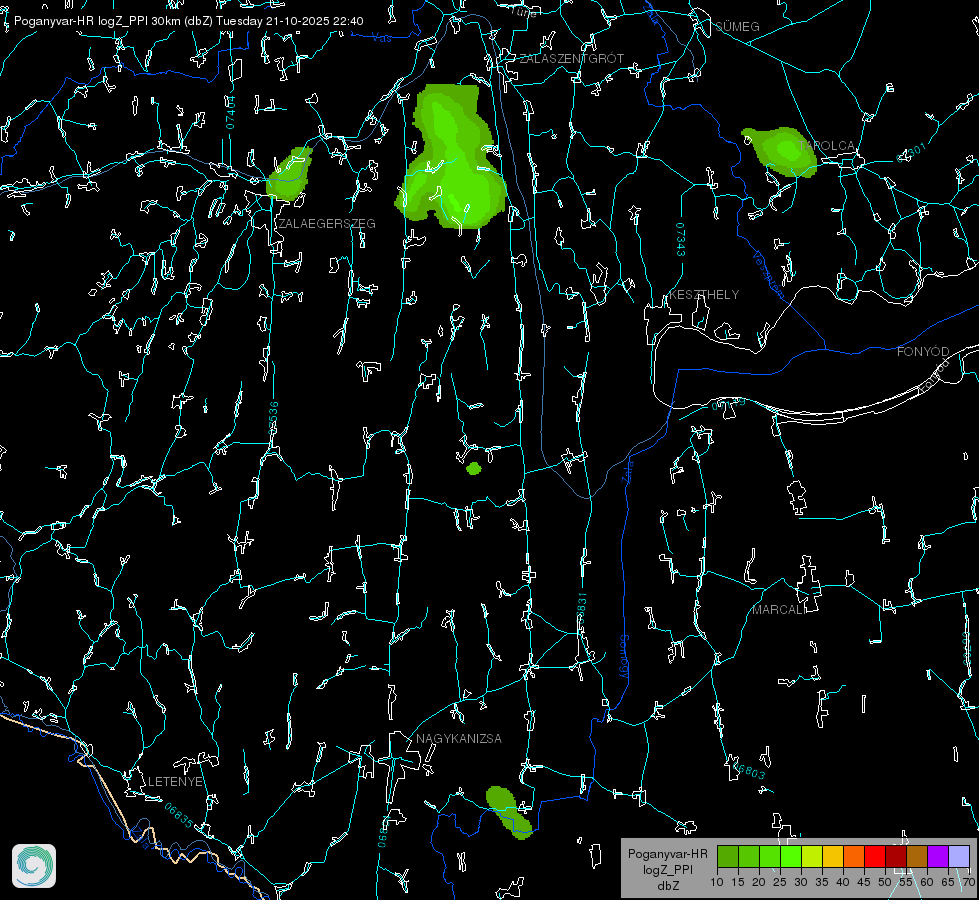
Task: Click the legend value 70
Action: click(969, 882)
